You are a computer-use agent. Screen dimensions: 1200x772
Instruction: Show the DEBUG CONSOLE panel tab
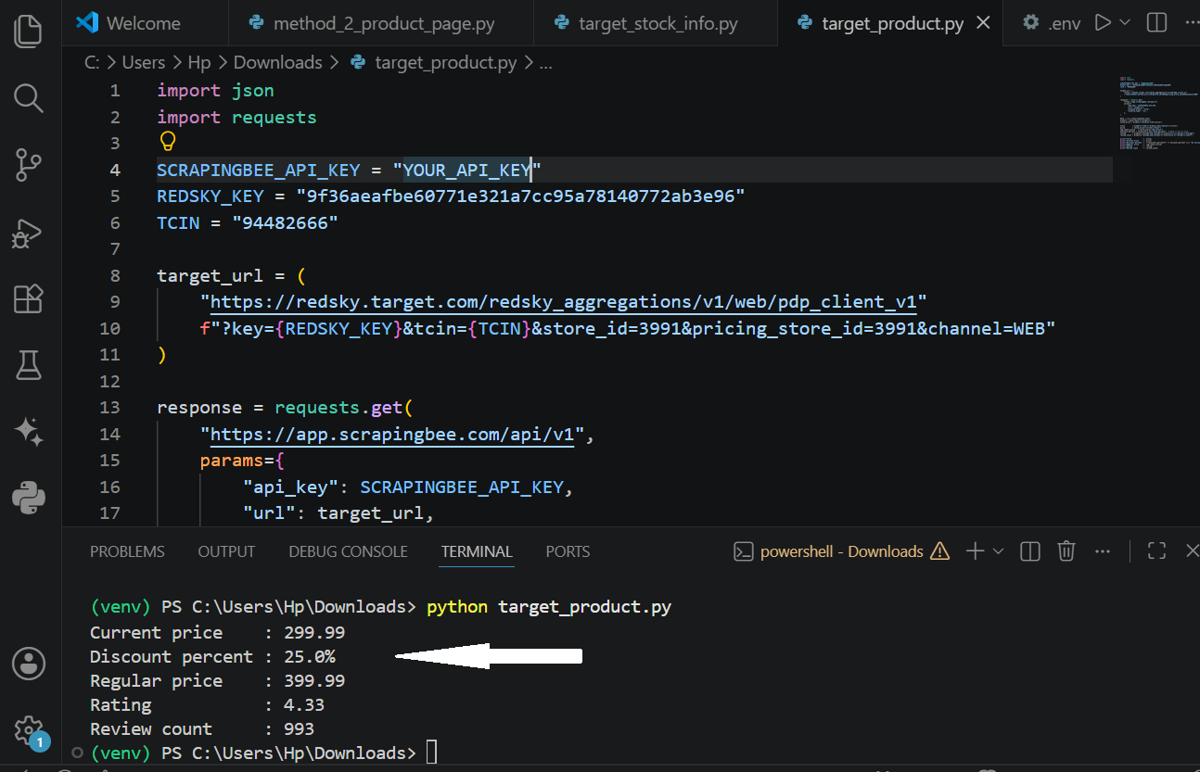348,551
